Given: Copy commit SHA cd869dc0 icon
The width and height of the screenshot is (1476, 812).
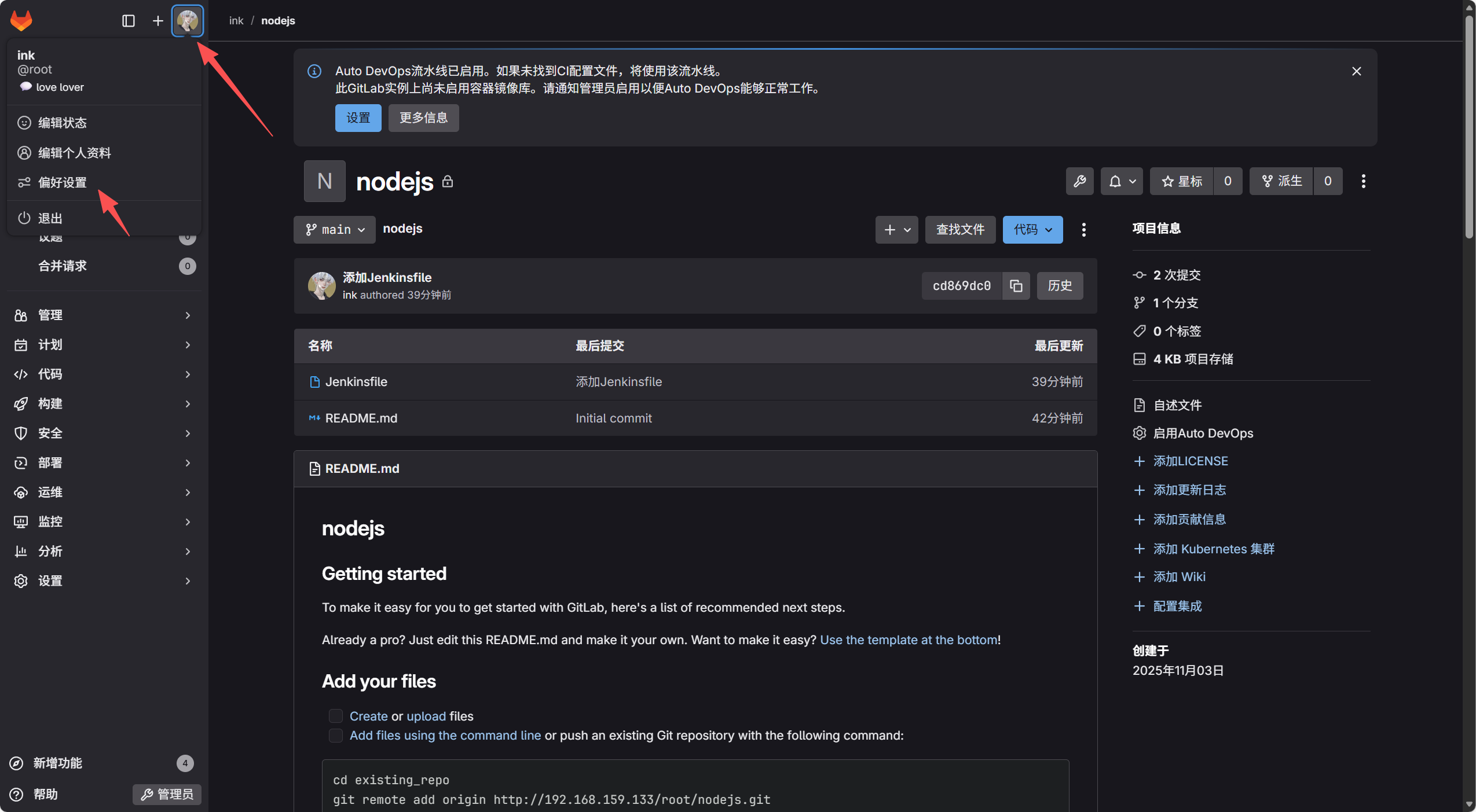Looking at the screenshot, I should (1016, 286).
